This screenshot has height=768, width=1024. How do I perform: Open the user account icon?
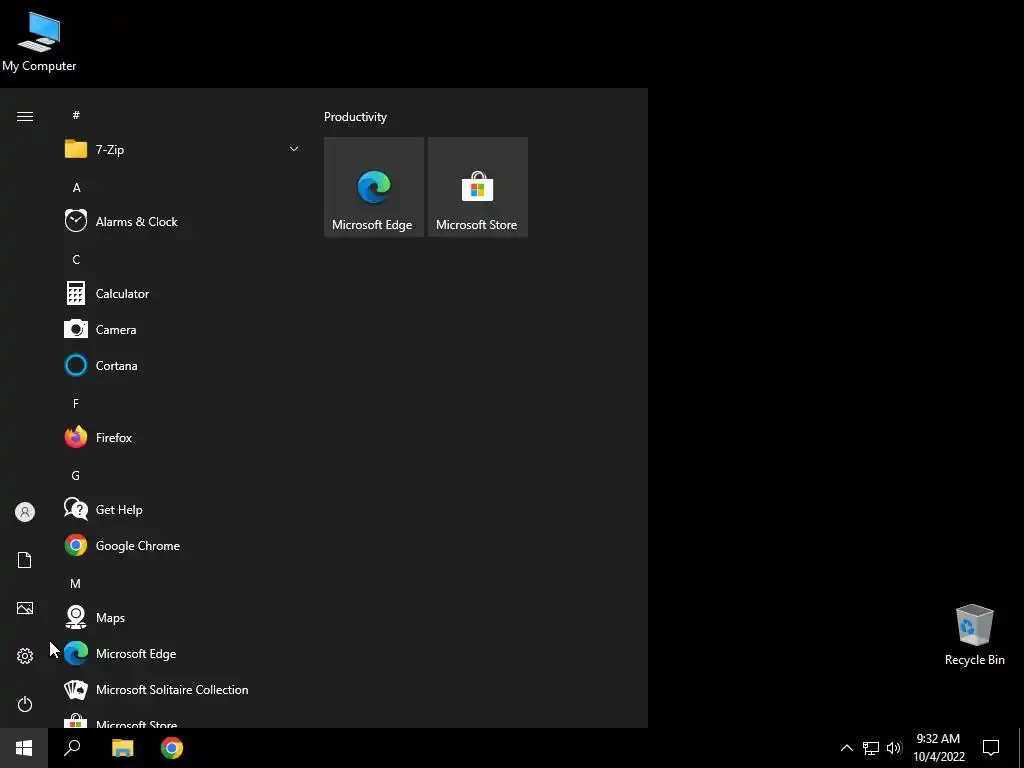click(x=25, y=512)
